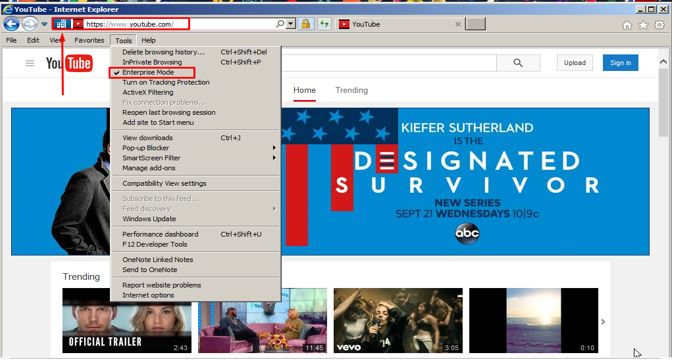Open the Favorites menu
This screenshot has height=360, width=674.
[x=89, y=40]
